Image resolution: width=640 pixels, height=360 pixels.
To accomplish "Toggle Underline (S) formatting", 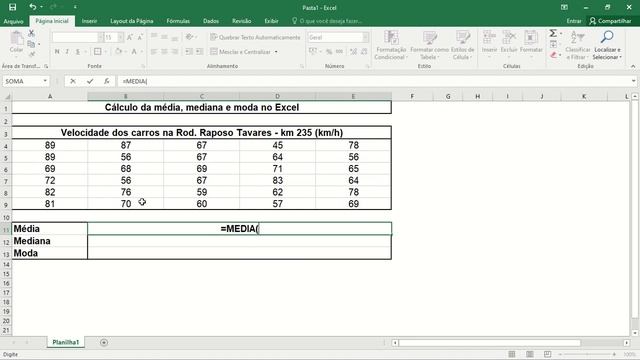I will [78, 51].
